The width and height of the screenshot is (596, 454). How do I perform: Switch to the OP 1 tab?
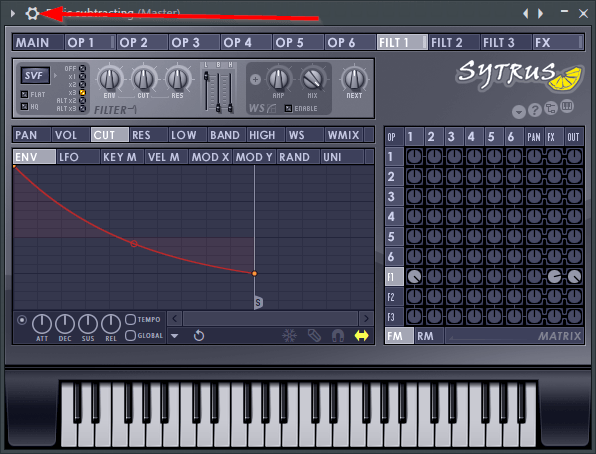90,42
